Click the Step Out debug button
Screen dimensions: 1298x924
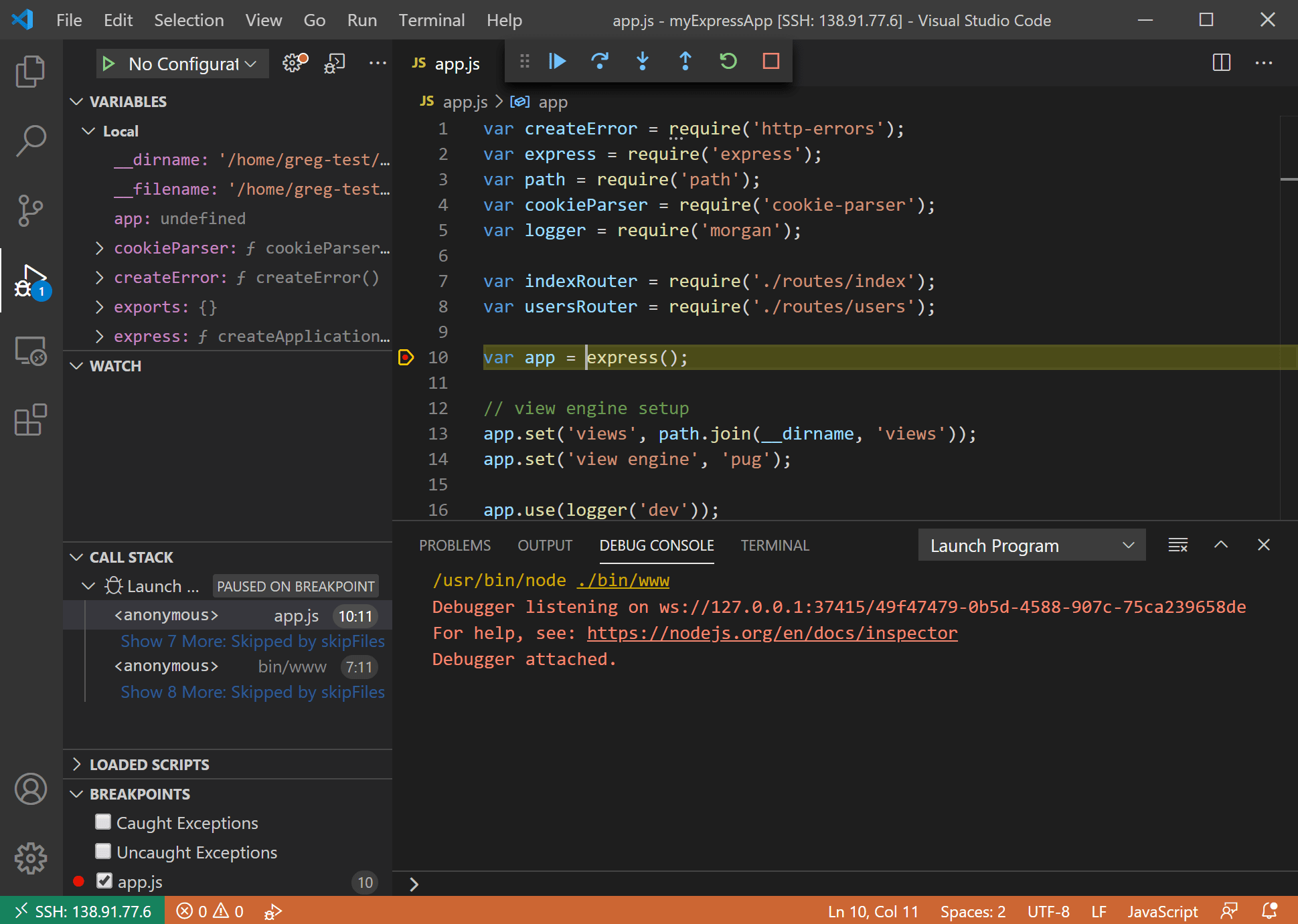pos(685,62)
